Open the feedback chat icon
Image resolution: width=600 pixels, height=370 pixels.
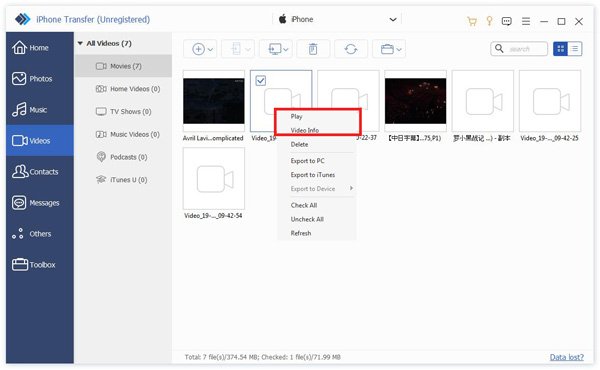[x=507, y=21]
